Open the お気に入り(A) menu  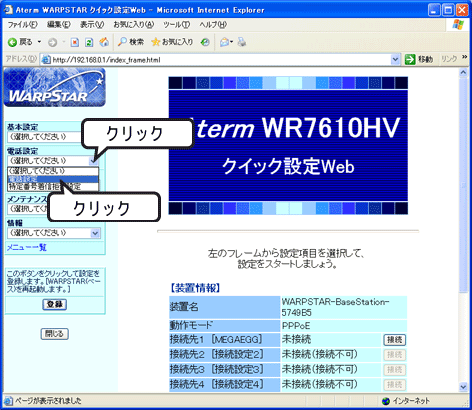pyautogui.click(x=134, y=25)
